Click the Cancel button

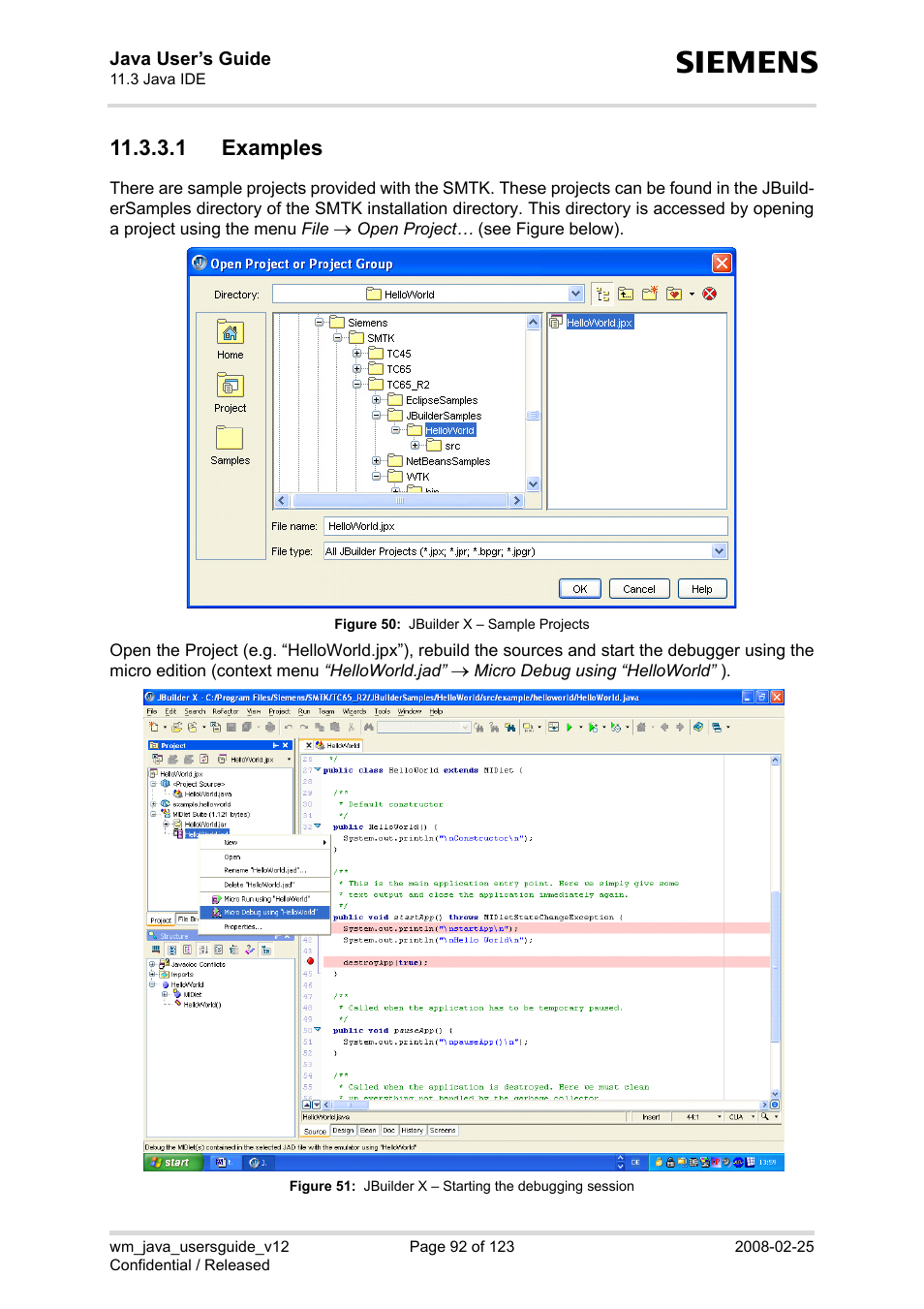pyautogui.click(x=639, y=589)
